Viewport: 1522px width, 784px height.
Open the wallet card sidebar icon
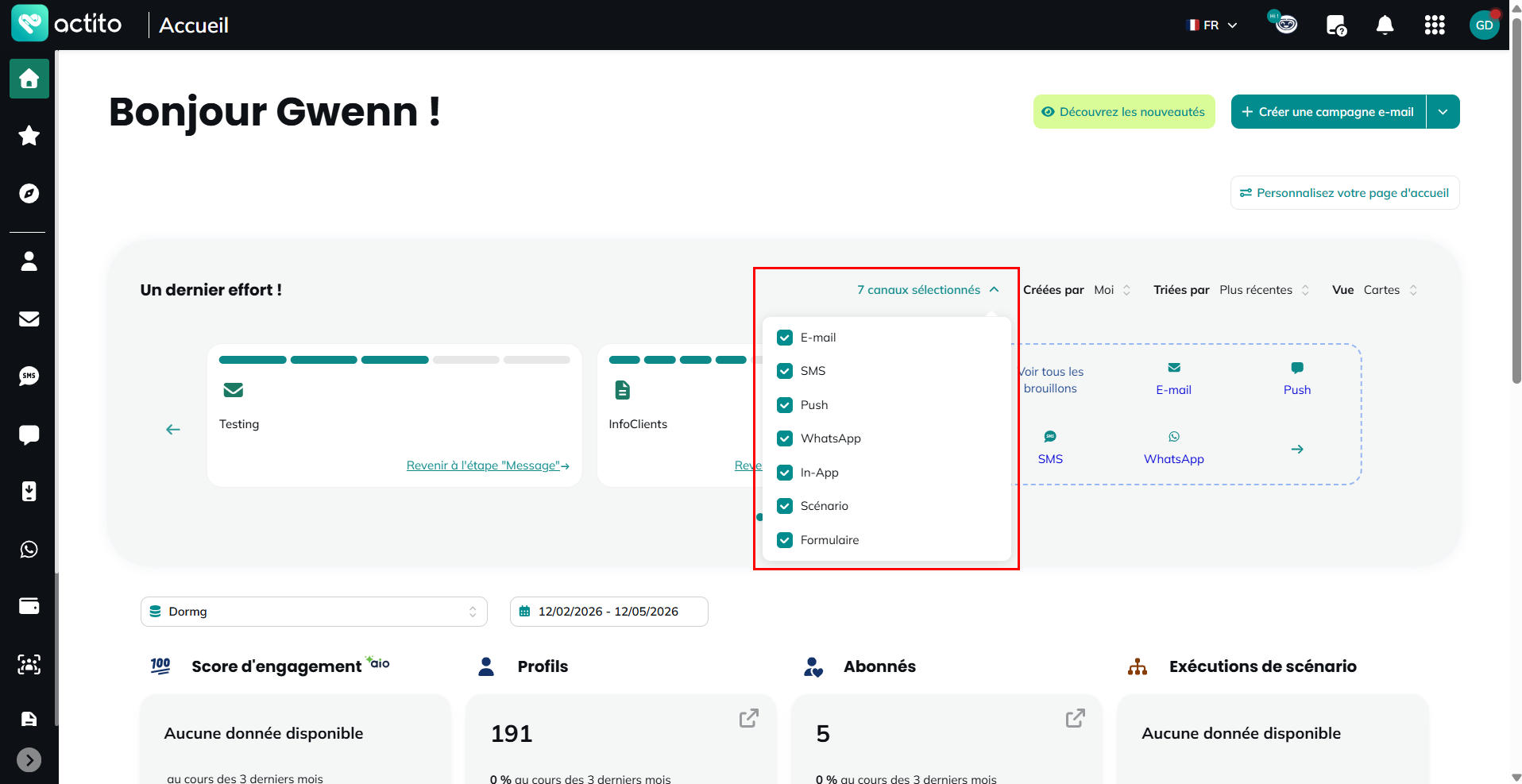tap(29, 606)
